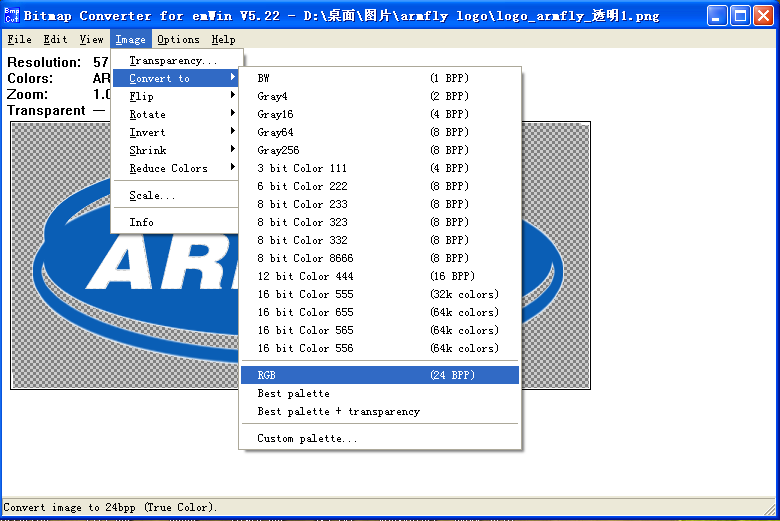The height and width of the screenshot is (521, 780).
Task: Choose Best palette + transparency
Action: (380, 411)
